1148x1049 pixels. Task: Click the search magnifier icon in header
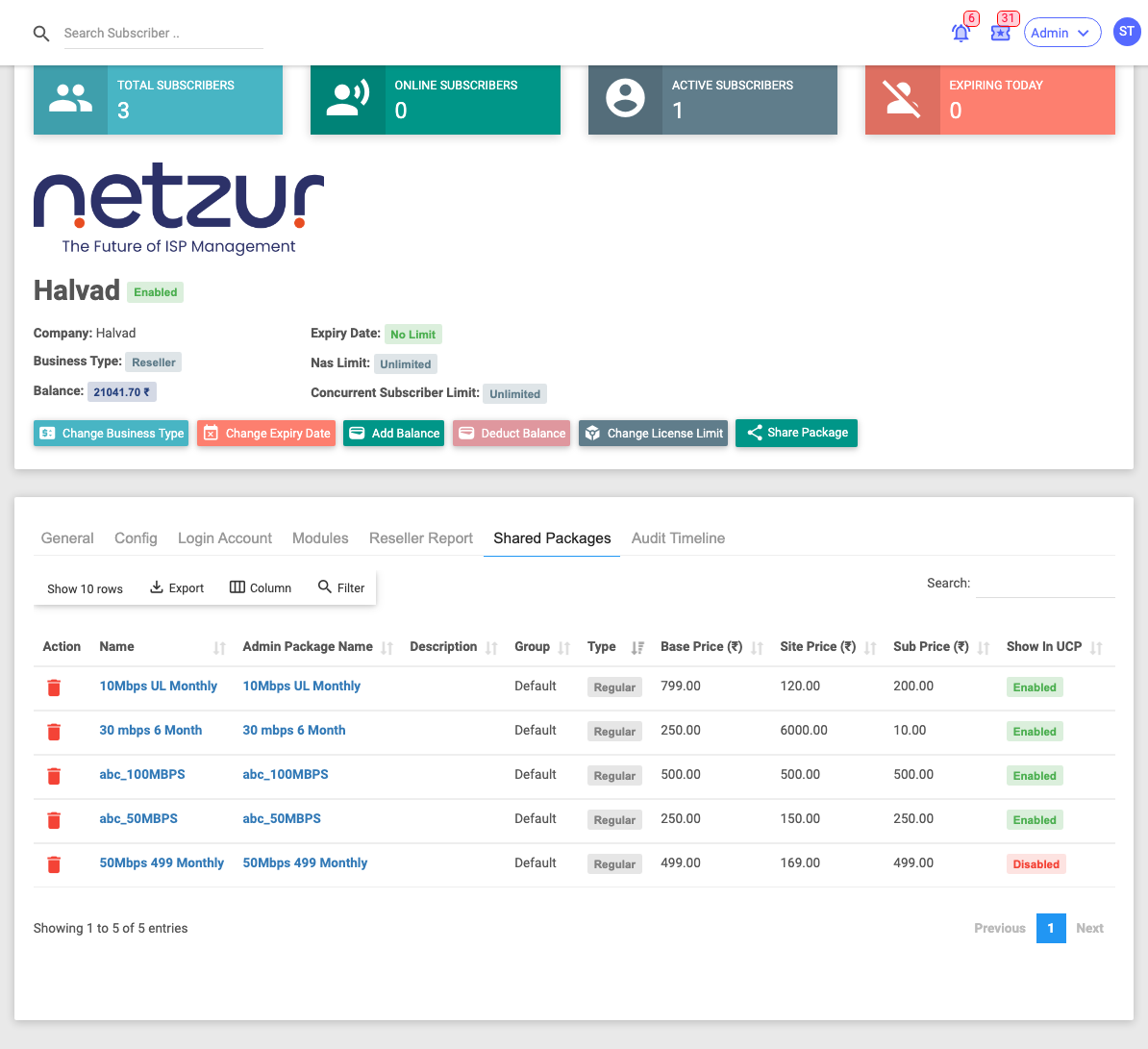tap(41, 34)
